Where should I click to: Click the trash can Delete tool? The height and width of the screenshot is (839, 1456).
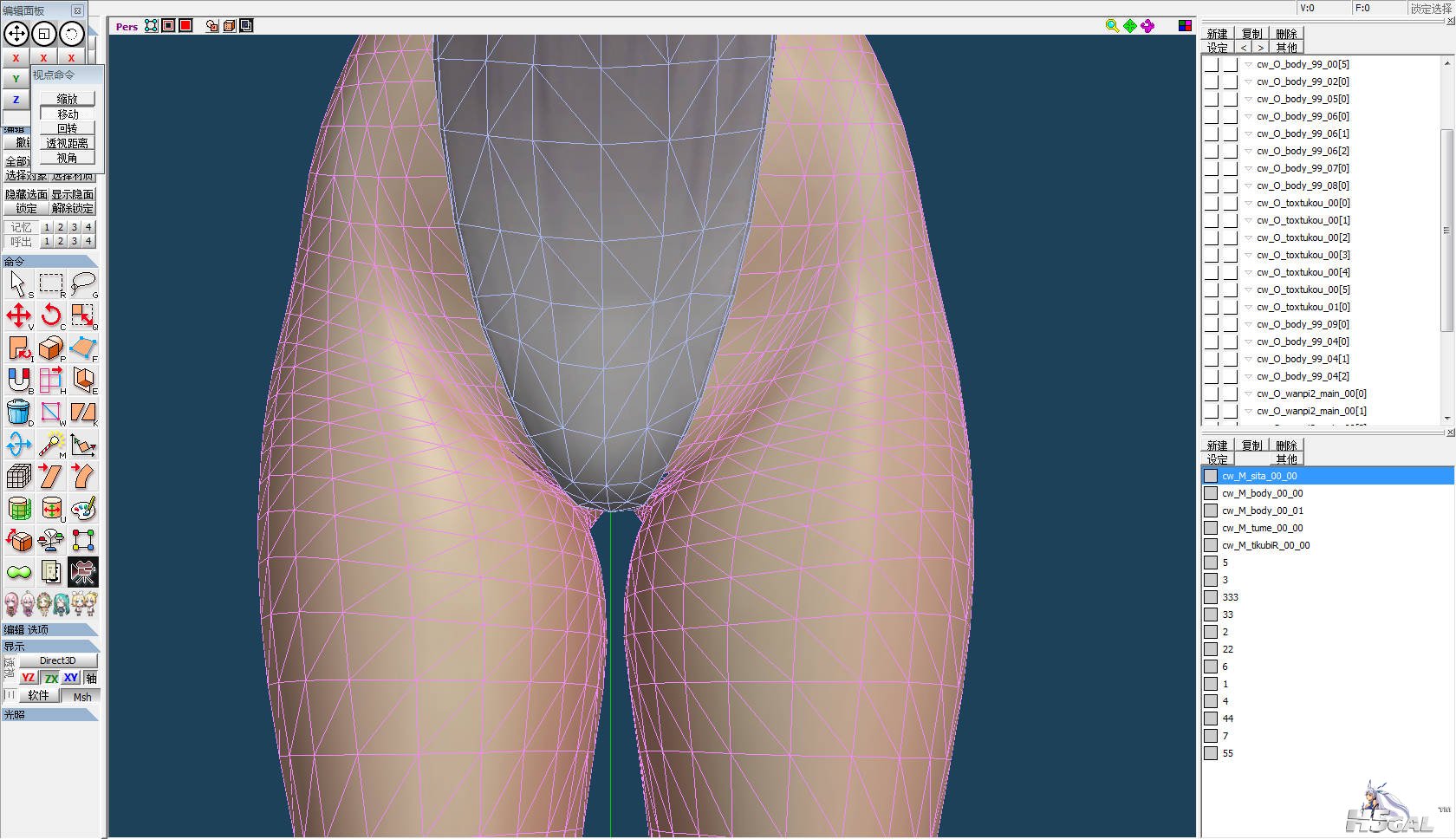pyautogui.click(x=18, y=413)
